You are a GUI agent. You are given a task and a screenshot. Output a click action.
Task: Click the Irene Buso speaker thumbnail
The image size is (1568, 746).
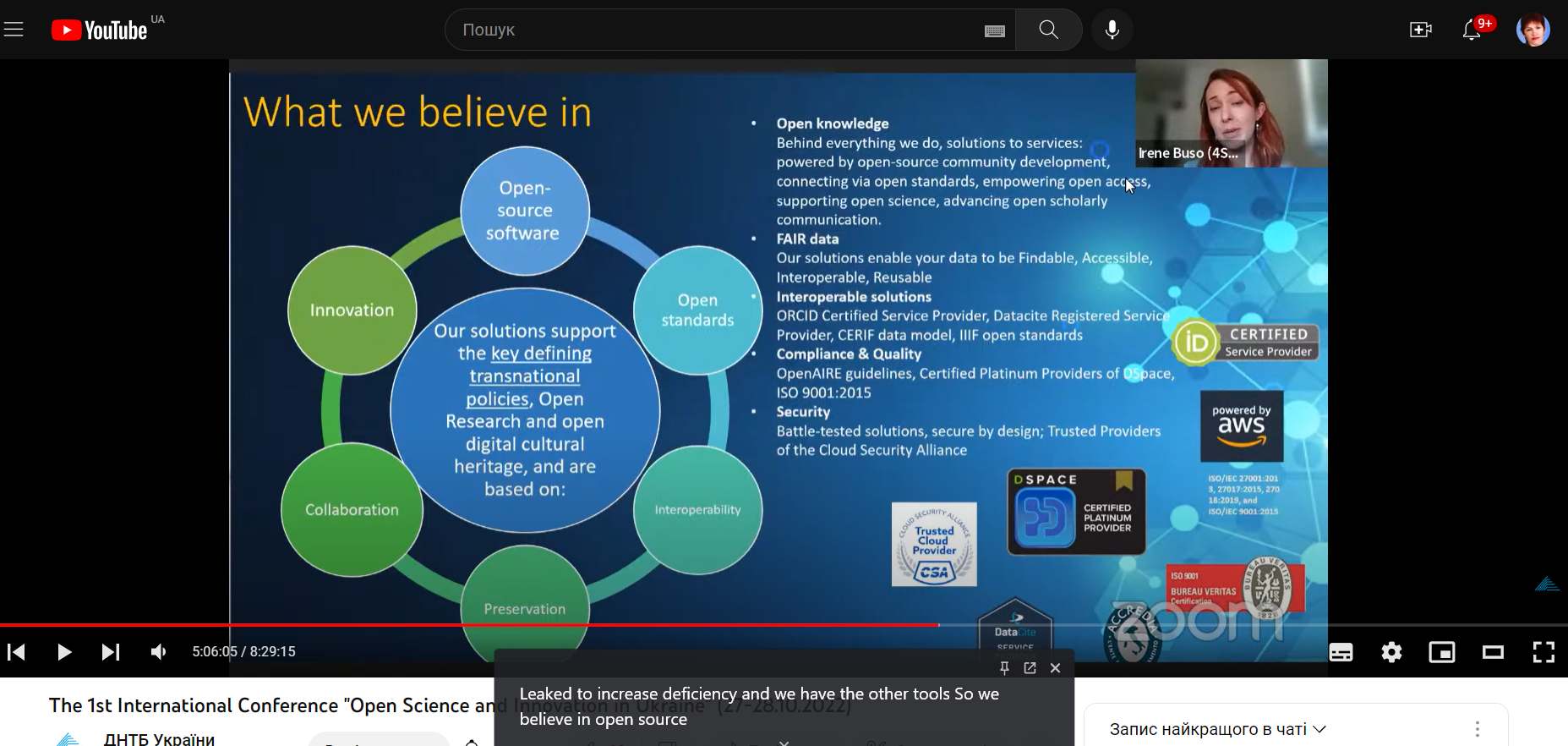point(1232,113)
